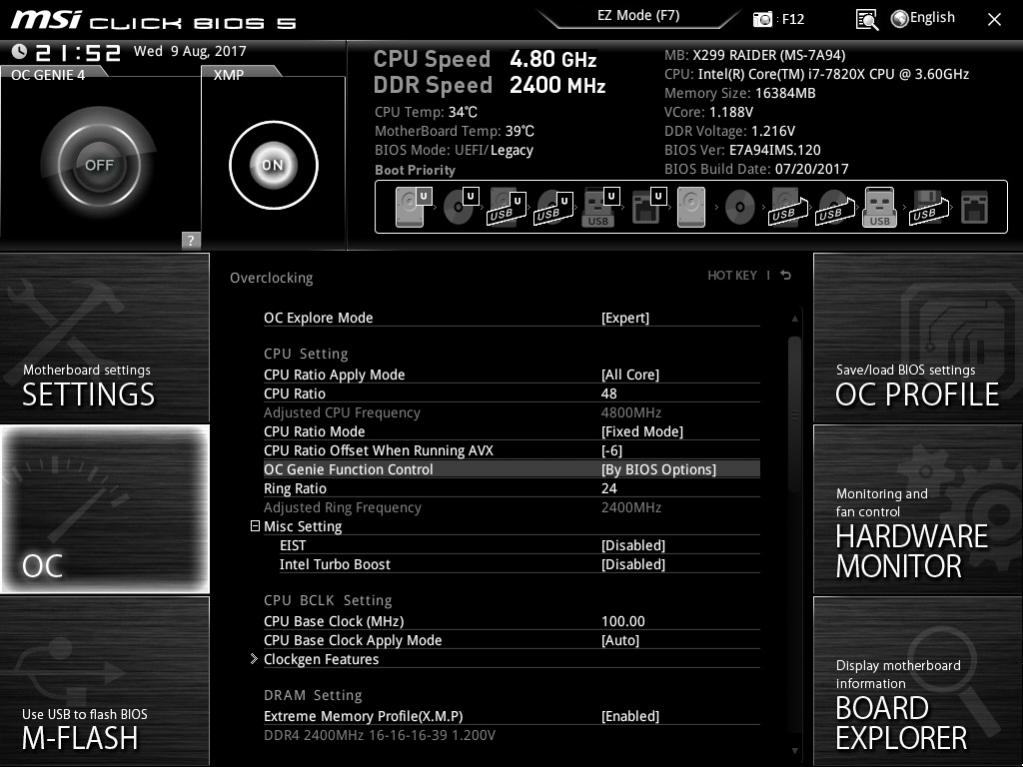Click the CPU Temp 34°C reading
The image size is (1023, 767).
click(x=426, y=112)
